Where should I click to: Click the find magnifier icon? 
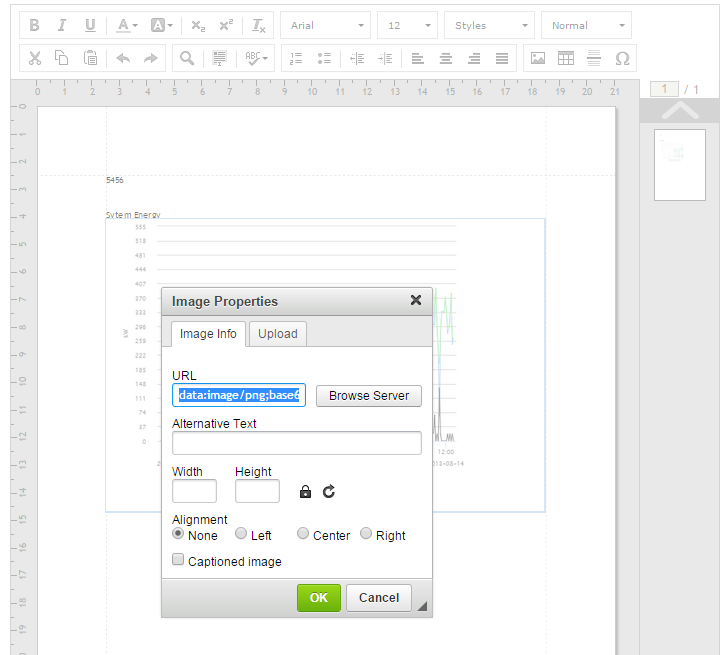[187, 58]
